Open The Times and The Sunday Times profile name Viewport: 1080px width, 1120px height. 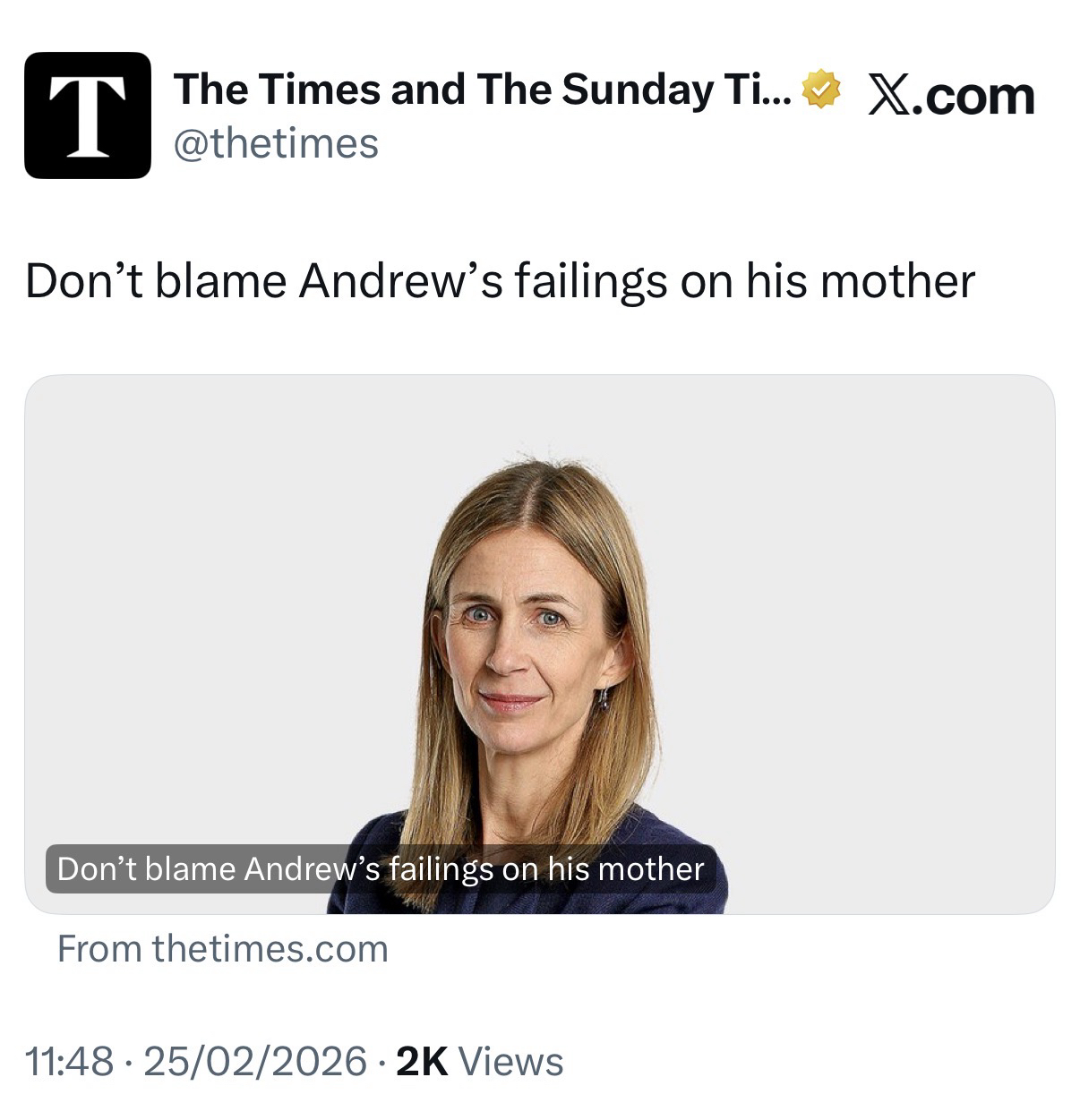click(482, 90)
